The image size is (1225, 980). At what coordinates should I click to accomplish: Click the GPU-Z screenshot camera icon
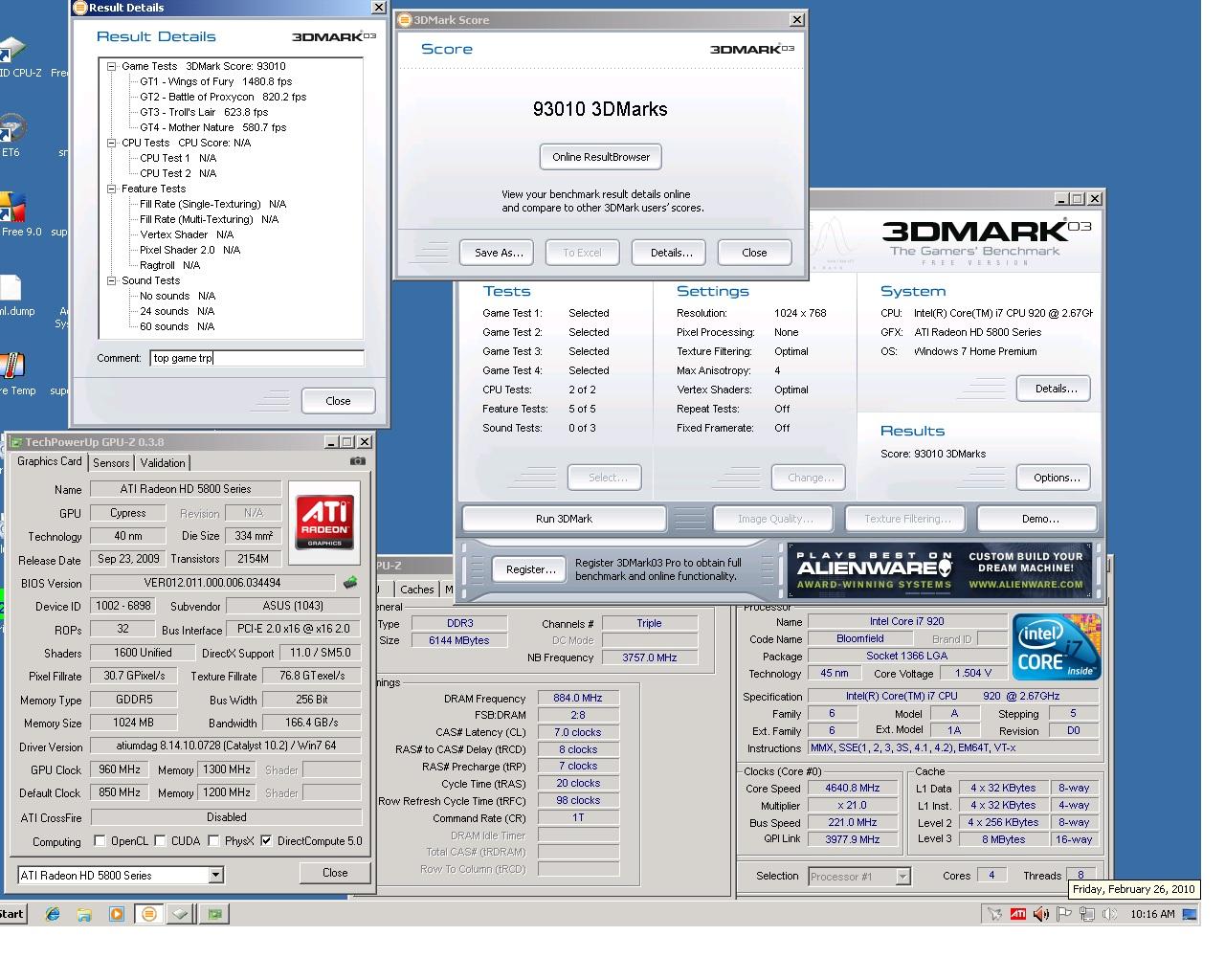357,461
